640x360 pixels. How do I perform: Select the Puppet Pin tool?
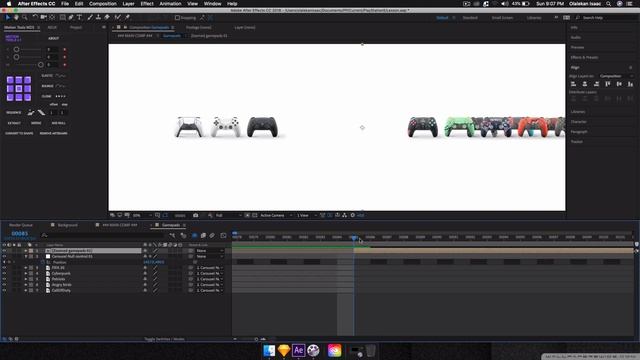point(127,18)
